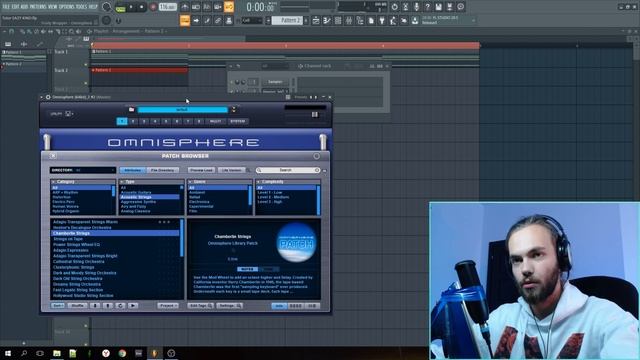Viewport: 640px width, 360px height.
Task: Click the tempo display showing 116
Action: point(168,7)
